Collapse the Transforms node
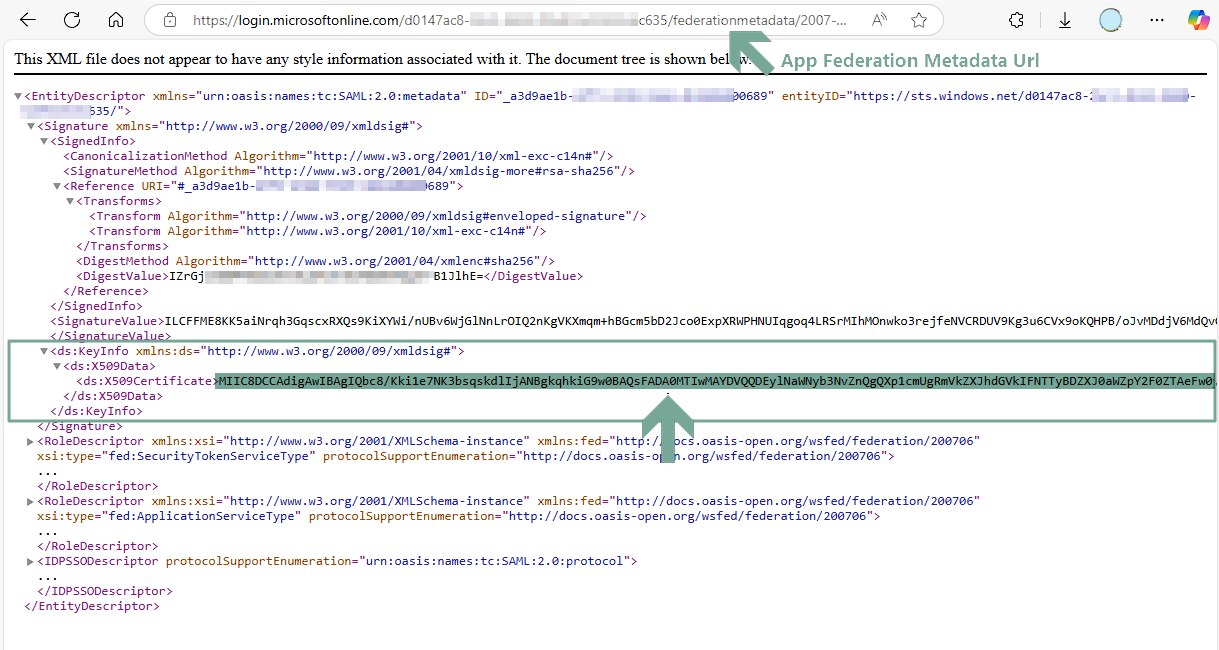 [x=69, y=201]
